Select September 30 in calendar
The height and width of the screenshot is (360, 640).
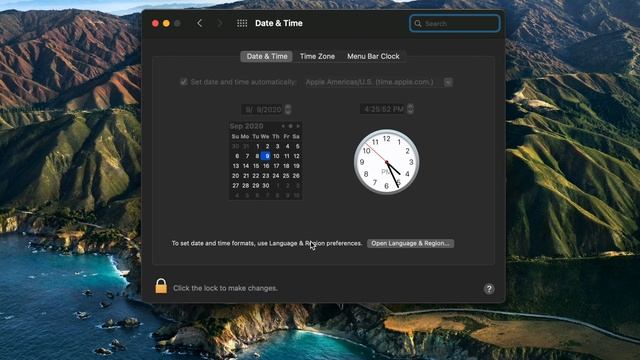click(266, 185)
